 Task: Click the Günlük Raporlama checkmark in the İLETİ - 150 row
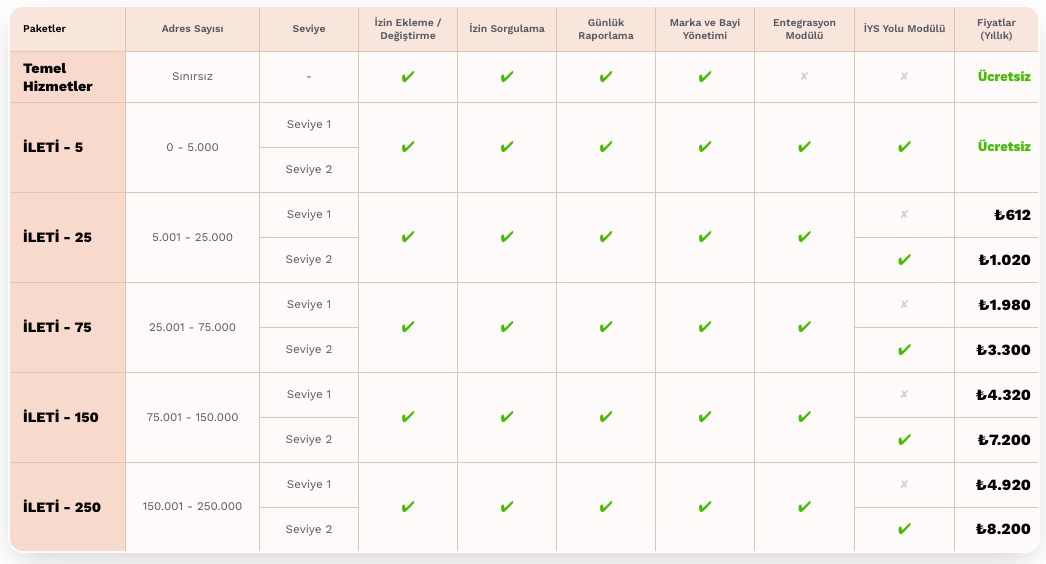point(606,417)
